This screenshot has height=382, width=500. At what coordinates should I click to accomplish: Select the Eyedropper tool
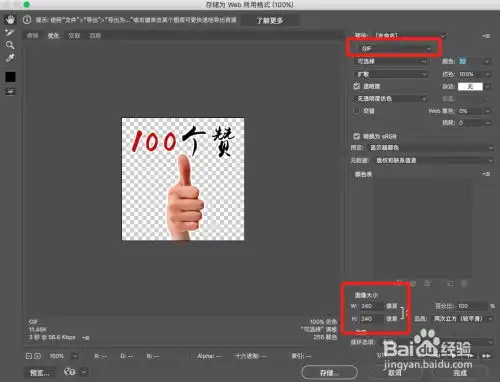10,58
